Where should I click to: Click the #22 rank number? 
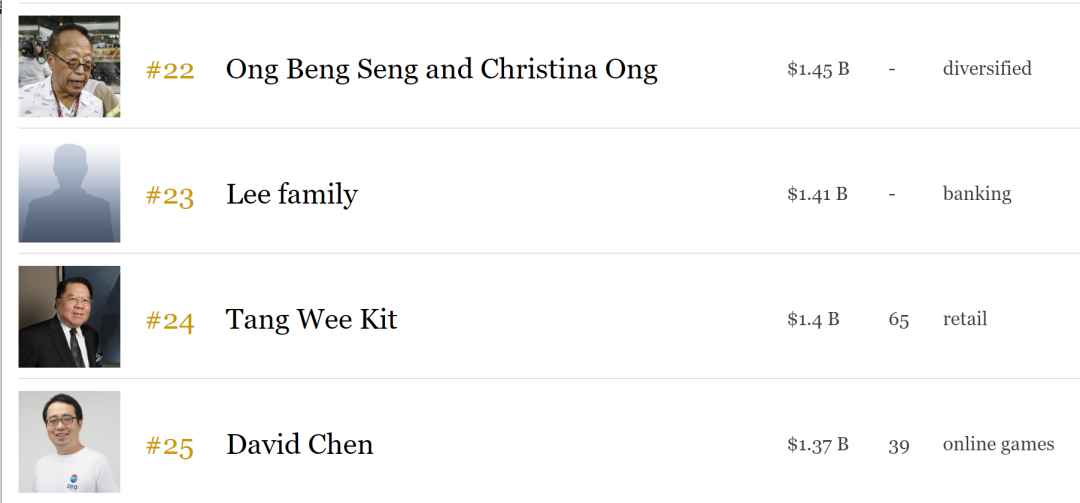tap(170, 70)
